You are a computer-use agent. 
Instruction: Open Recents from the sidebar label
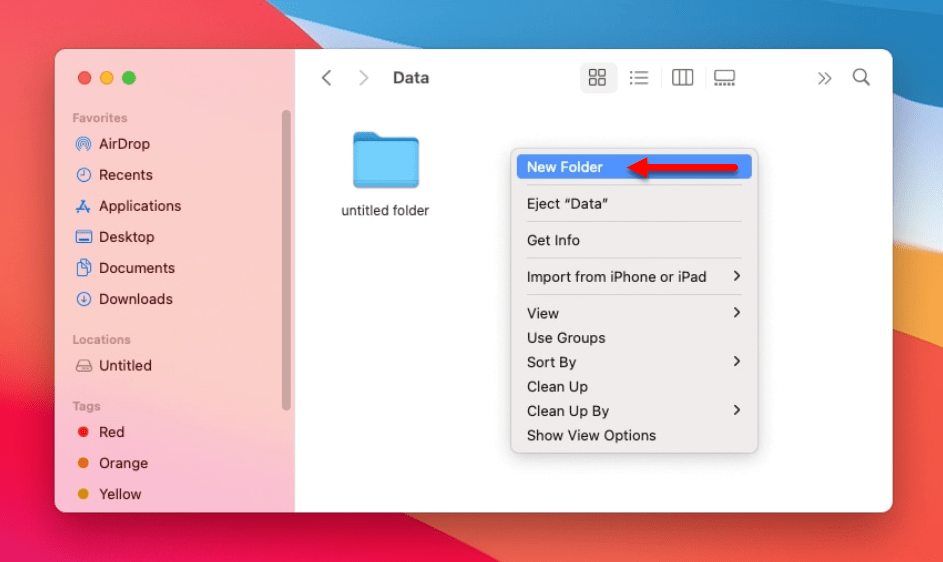coord(126,174)
